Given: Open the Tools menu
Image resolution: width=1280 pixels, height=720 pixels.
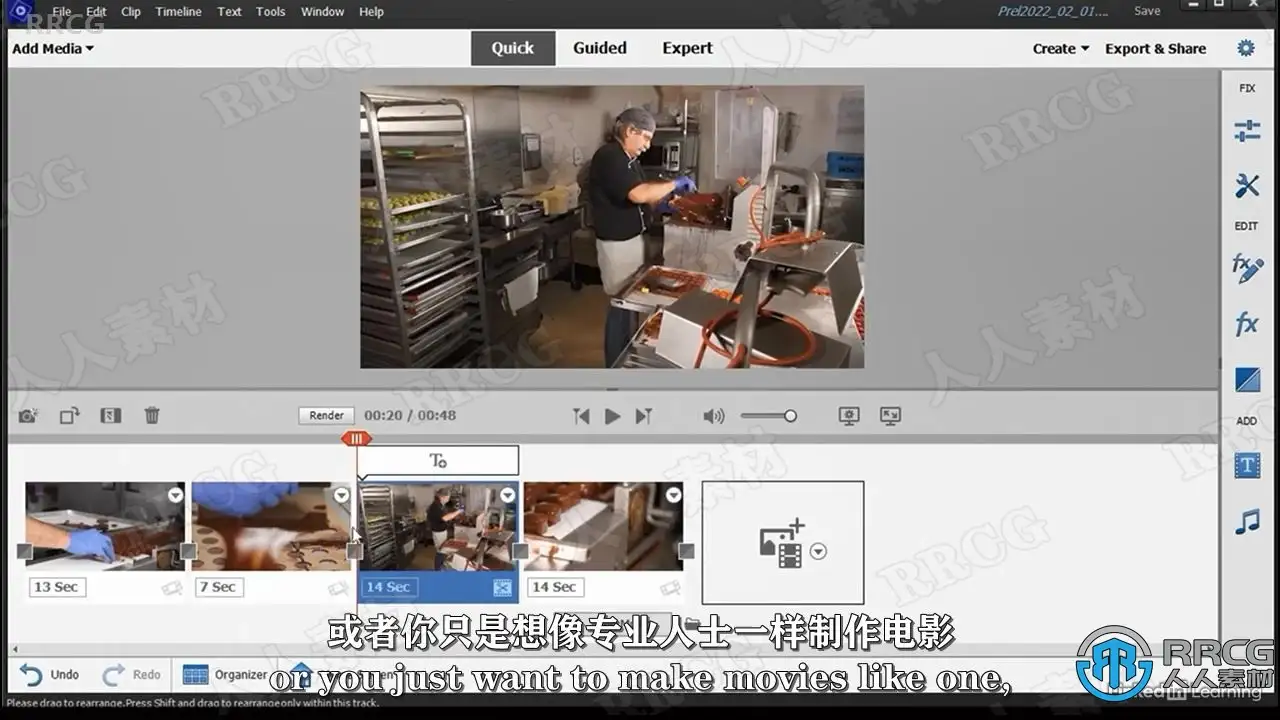Looking at the screenshot, I should pos(270,12).
